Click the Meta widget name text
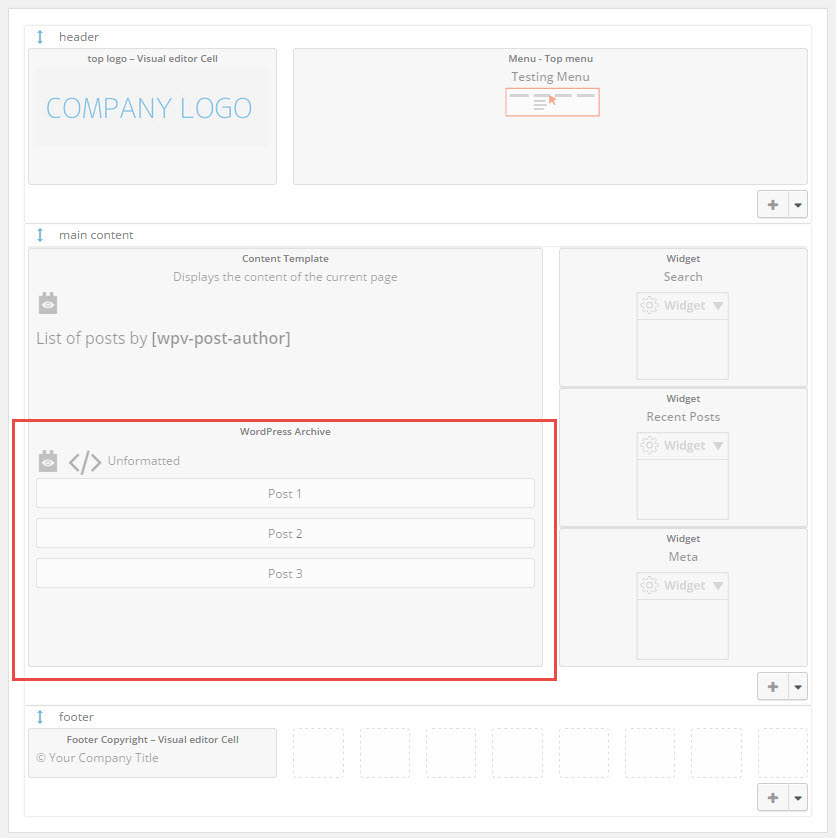Screen dimensions: 836x838 683,557
